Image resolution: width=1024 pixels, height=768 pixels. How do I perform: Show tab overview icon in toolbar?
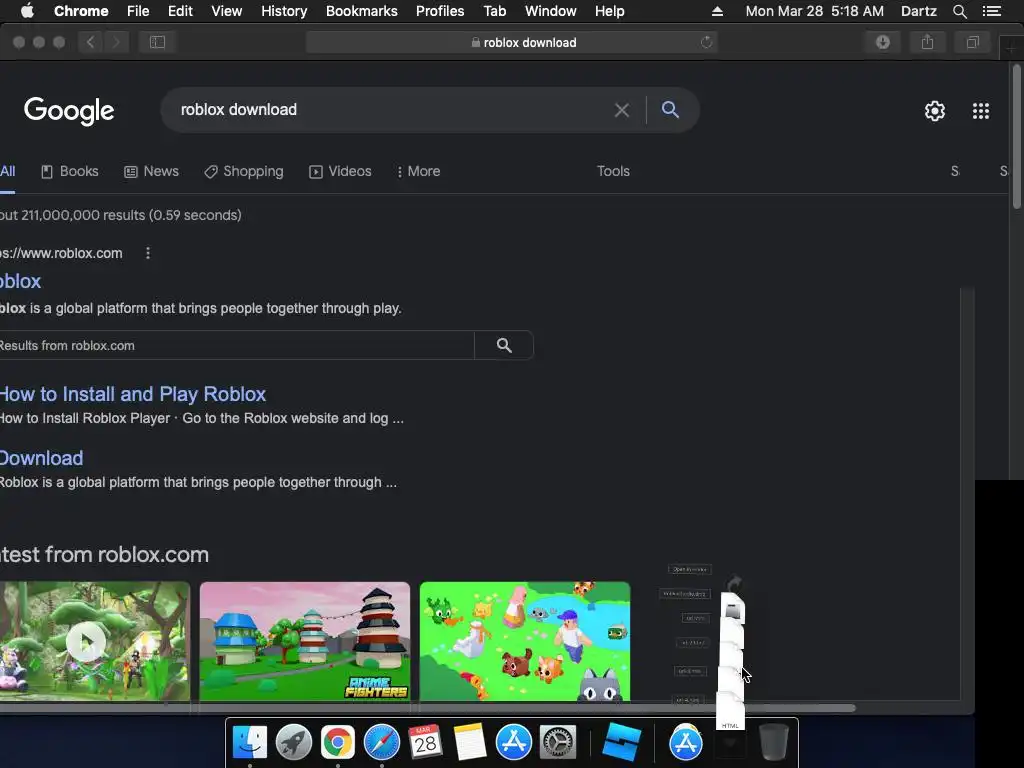pyautogui.click(x=972, y=42)
